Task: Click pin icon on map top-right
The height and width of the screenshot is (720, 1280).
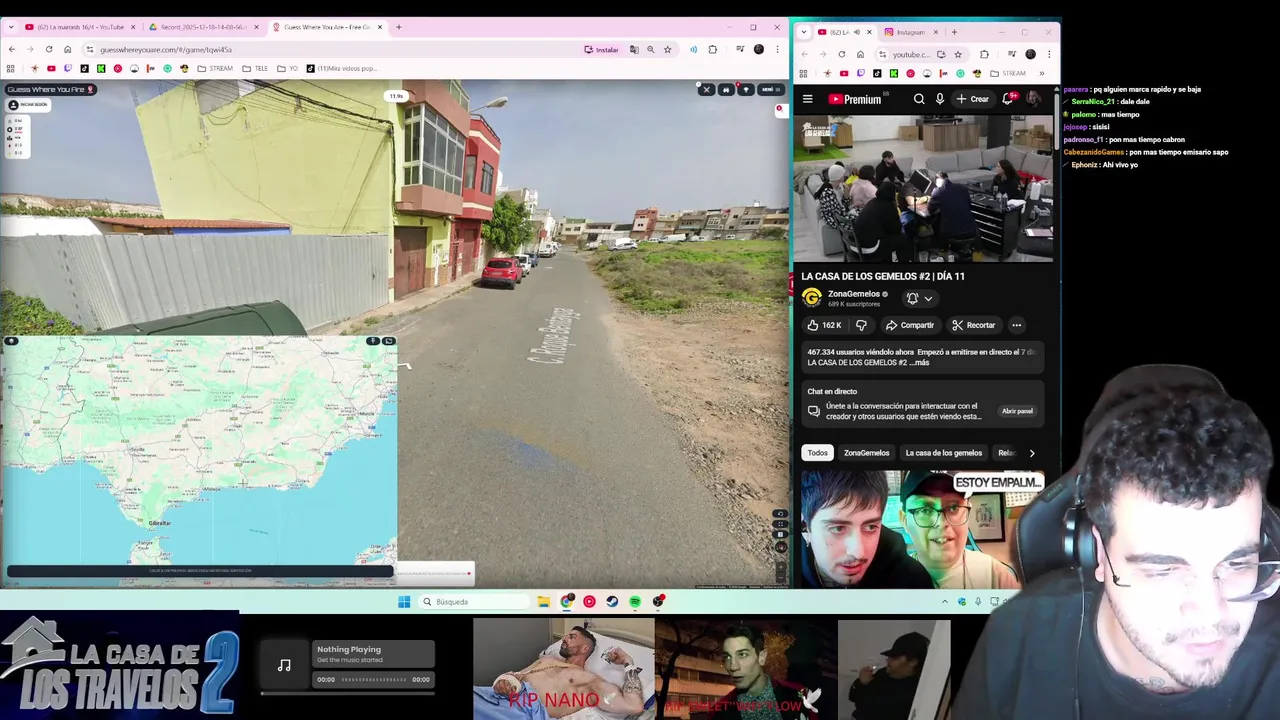Action: 373,341
